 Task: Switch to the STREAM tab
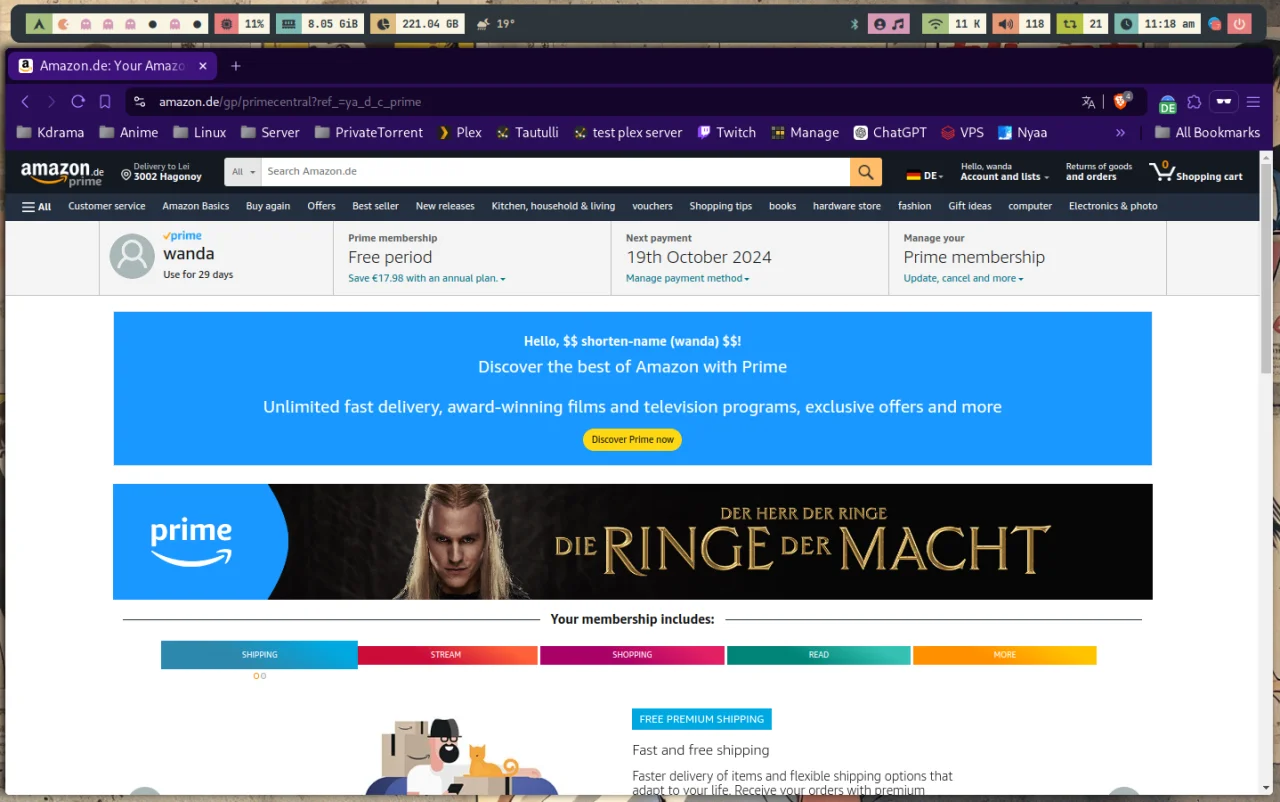click(x=446, y=655)
